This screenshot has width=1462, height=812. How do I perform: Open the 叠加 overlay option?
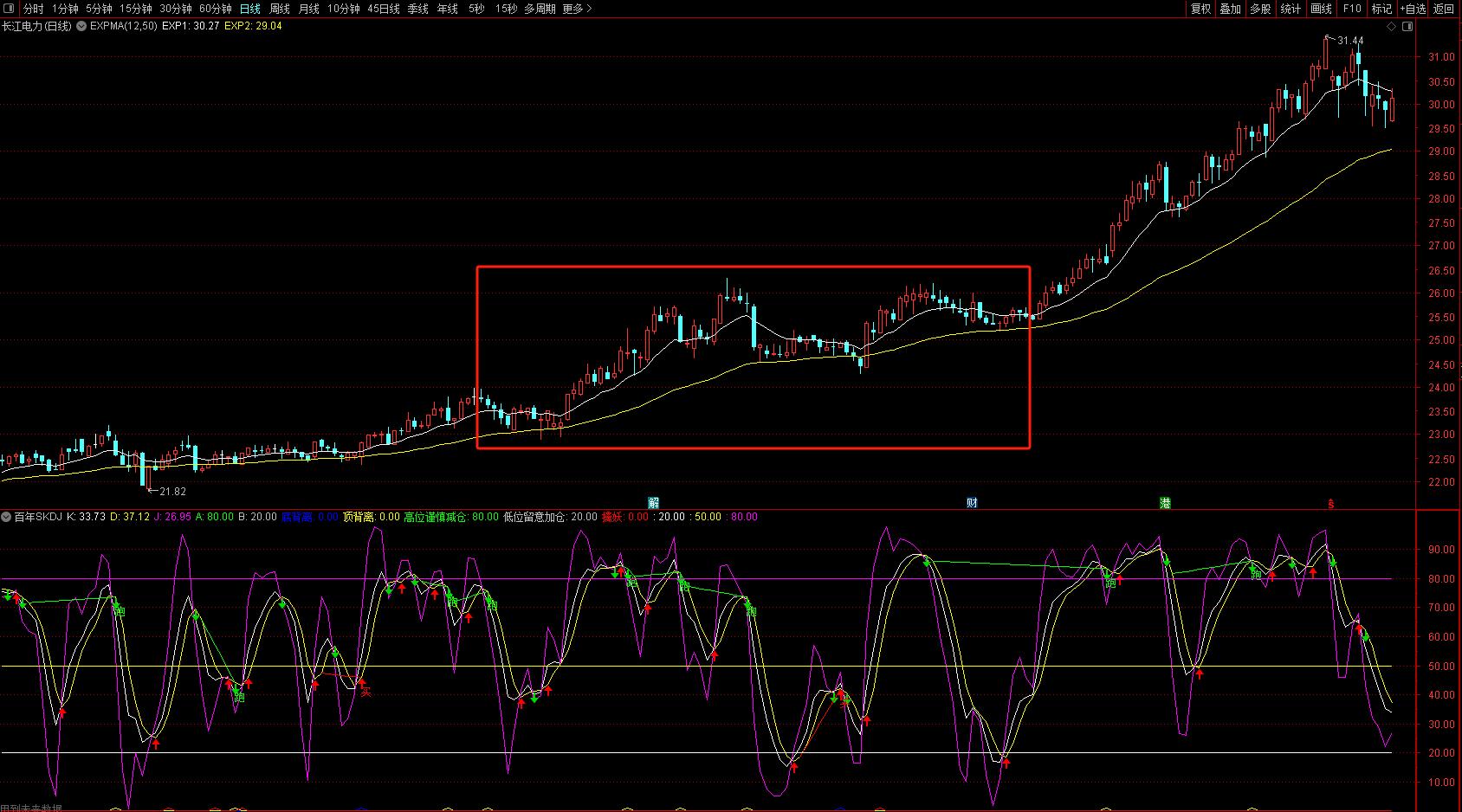point(1230,9)
